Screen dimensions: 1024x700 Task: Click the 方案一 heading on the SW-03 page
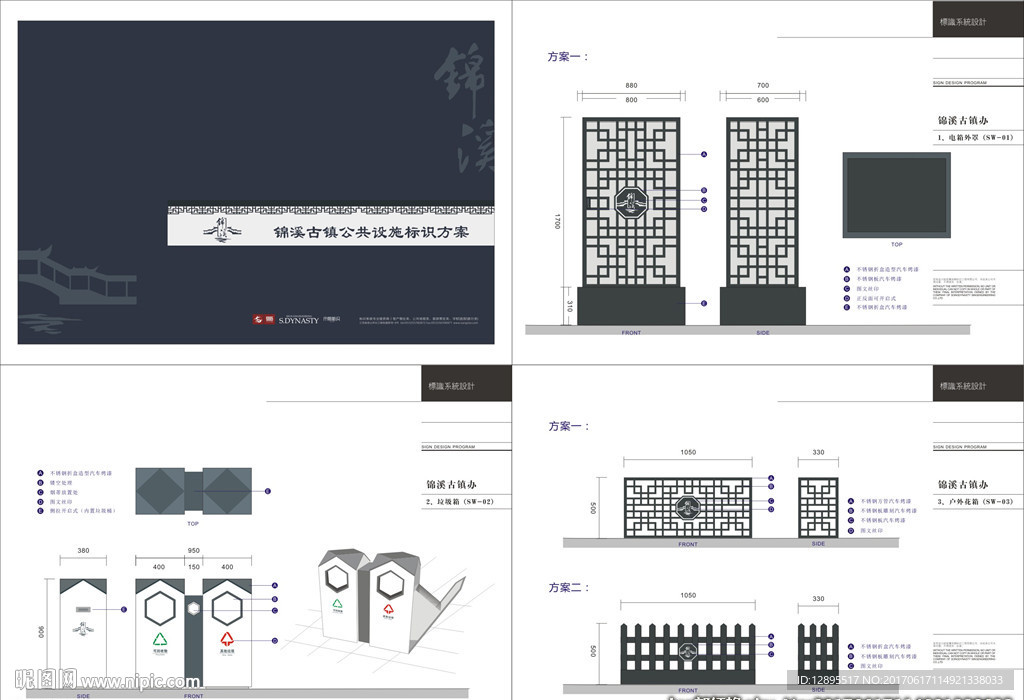(x=569, y=426)
